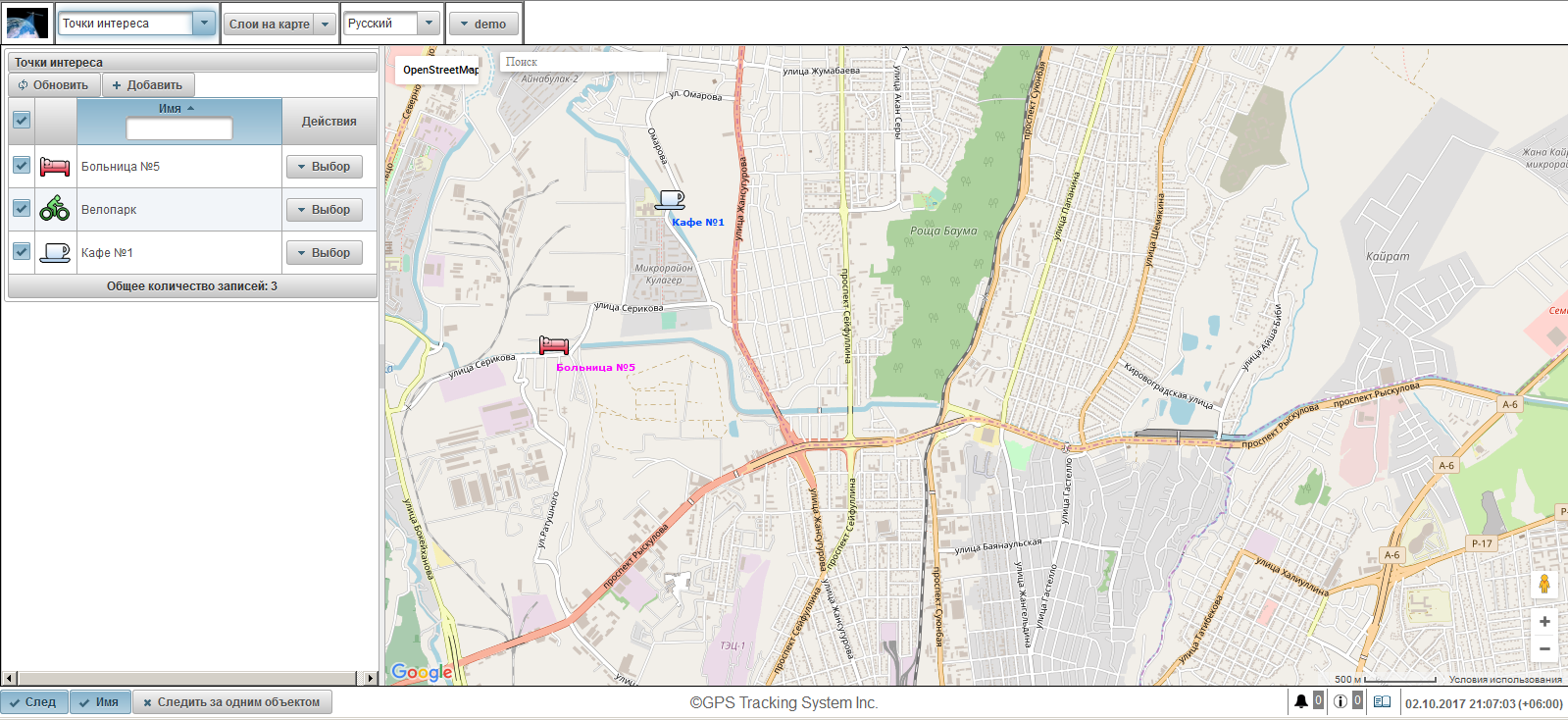Expand the Русский language dropdown
1568x720 pixels.
pos(429,24)
